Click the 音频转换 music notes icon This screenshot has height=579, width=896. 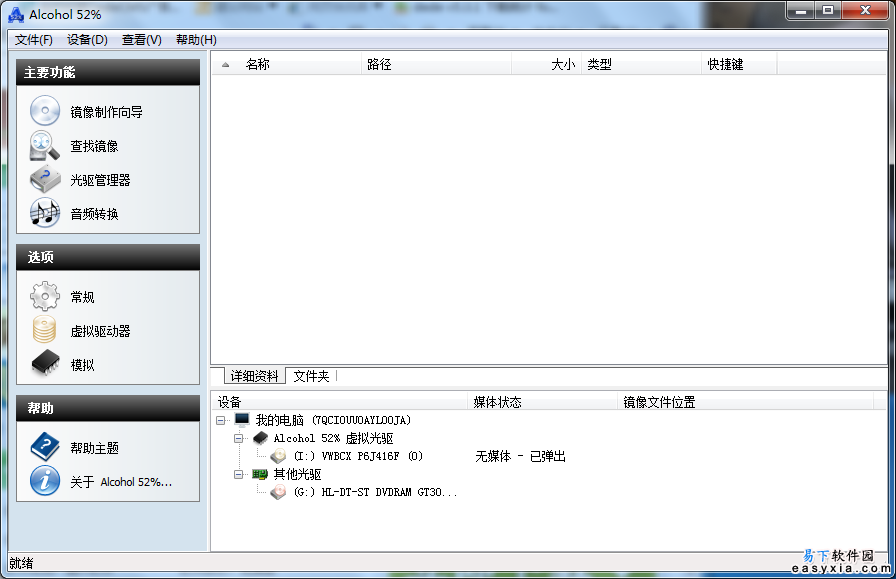tap(45, 213)
